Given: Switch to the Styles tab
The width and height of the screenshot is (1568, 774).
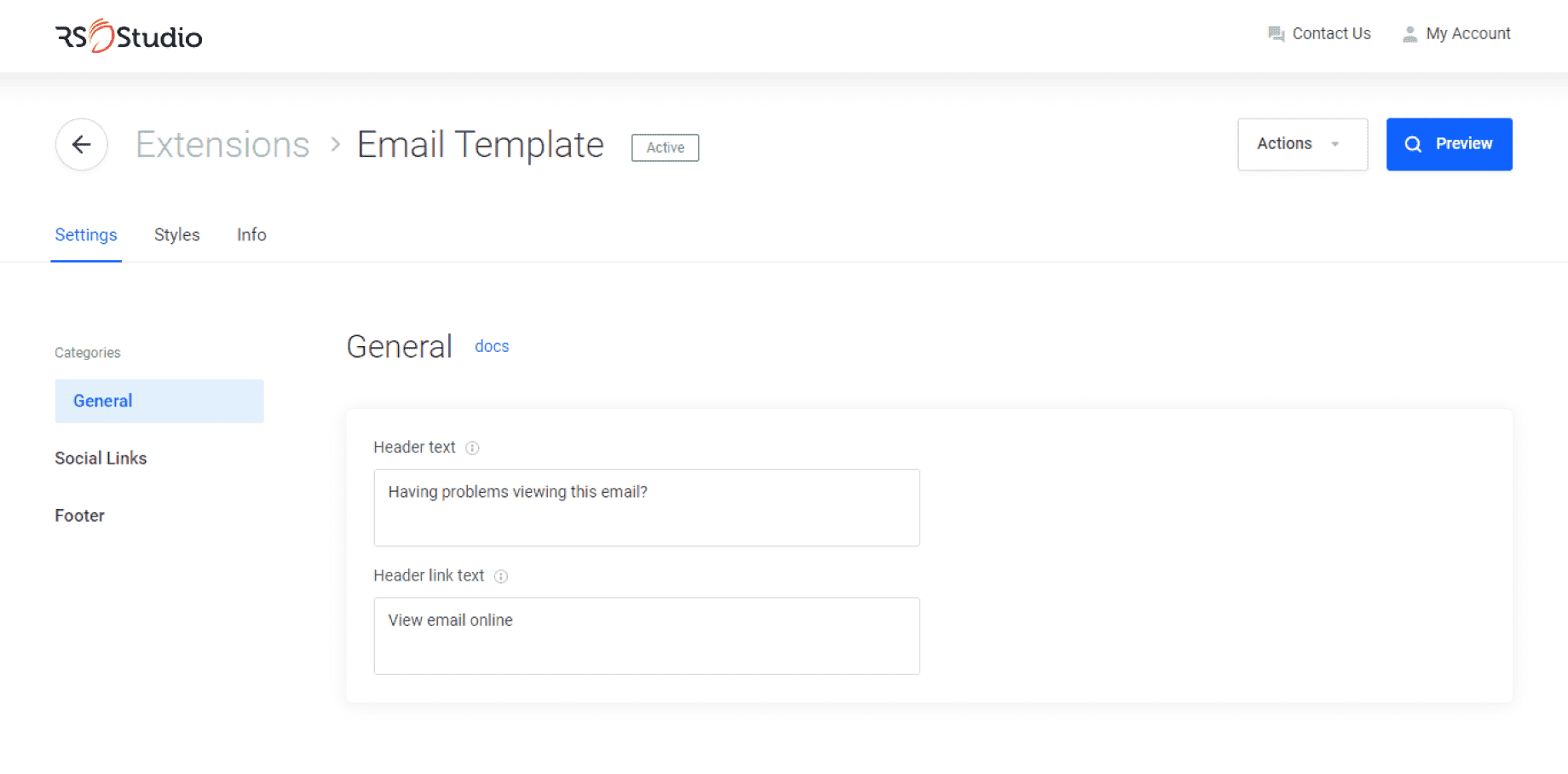Looking at the screenshot, I should coord(176,234).
